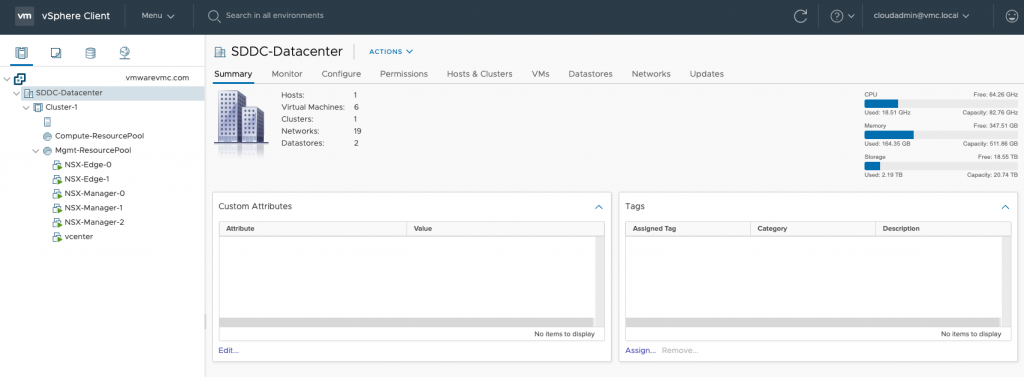1024x377 pixels.
Task: Collapse the Cluster-1 tree node
Action: [26, 107]
